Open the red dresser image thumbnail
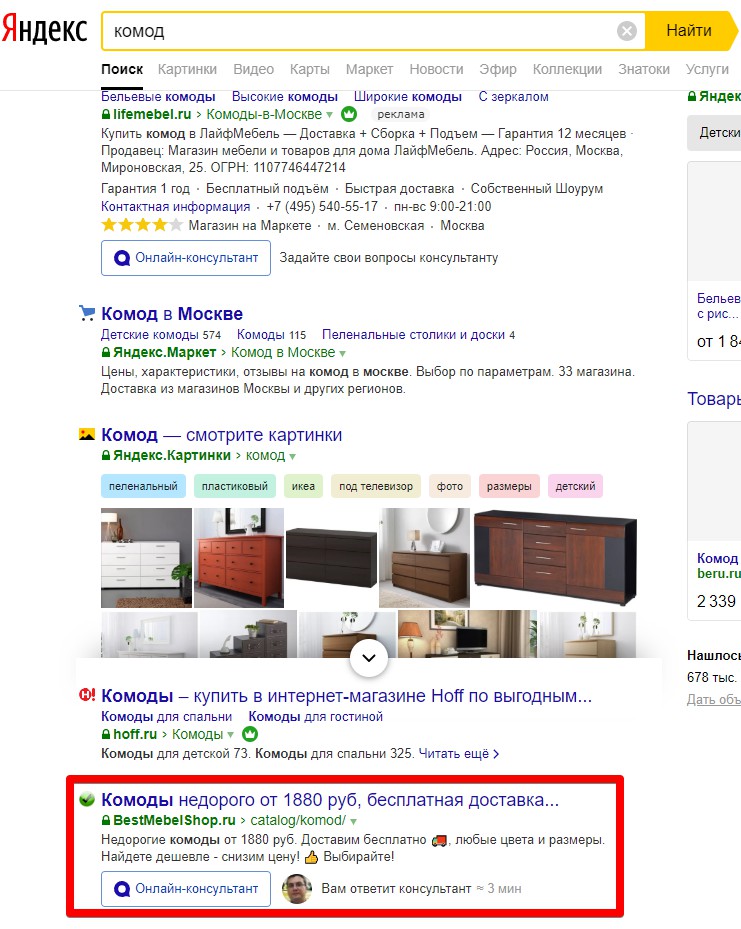 (x=239, y=558)
